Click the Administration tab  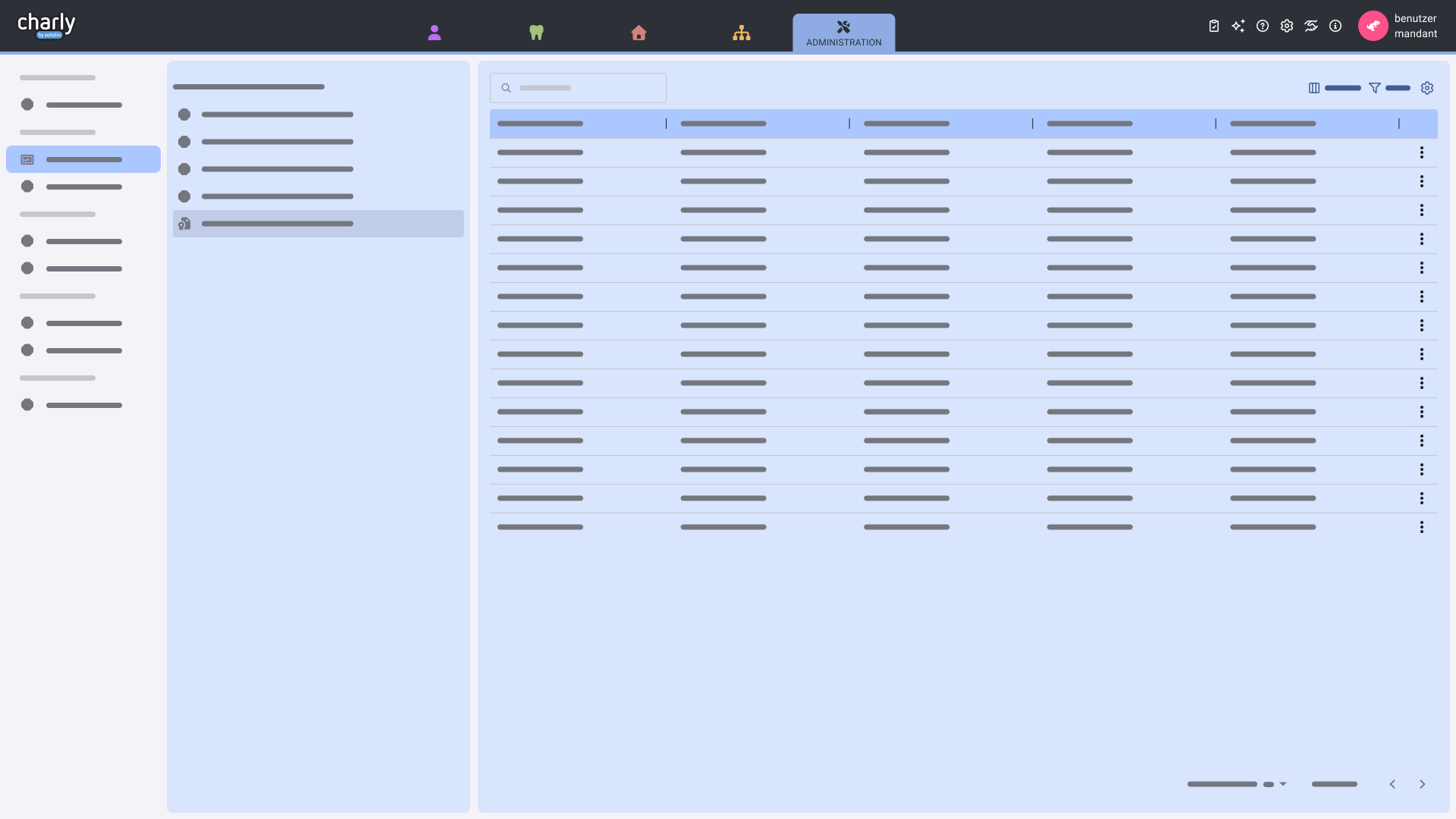(x=844, y=33)
